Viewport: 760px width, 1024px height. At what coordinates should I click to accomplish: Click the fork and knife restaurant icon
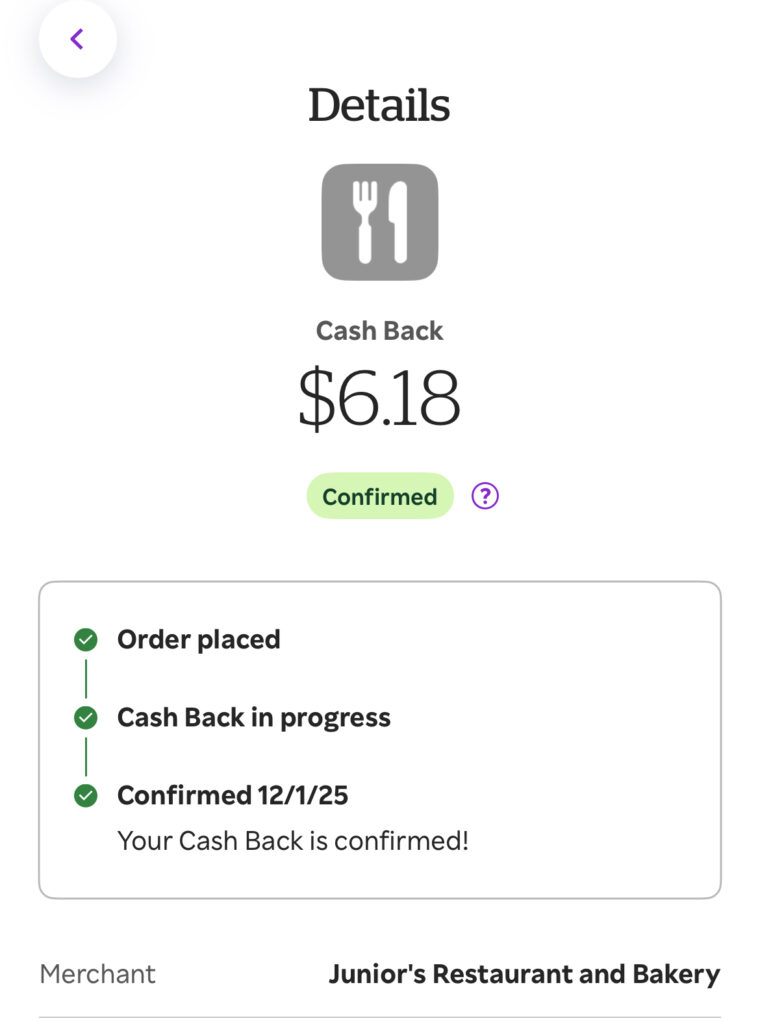click(380, 222)
